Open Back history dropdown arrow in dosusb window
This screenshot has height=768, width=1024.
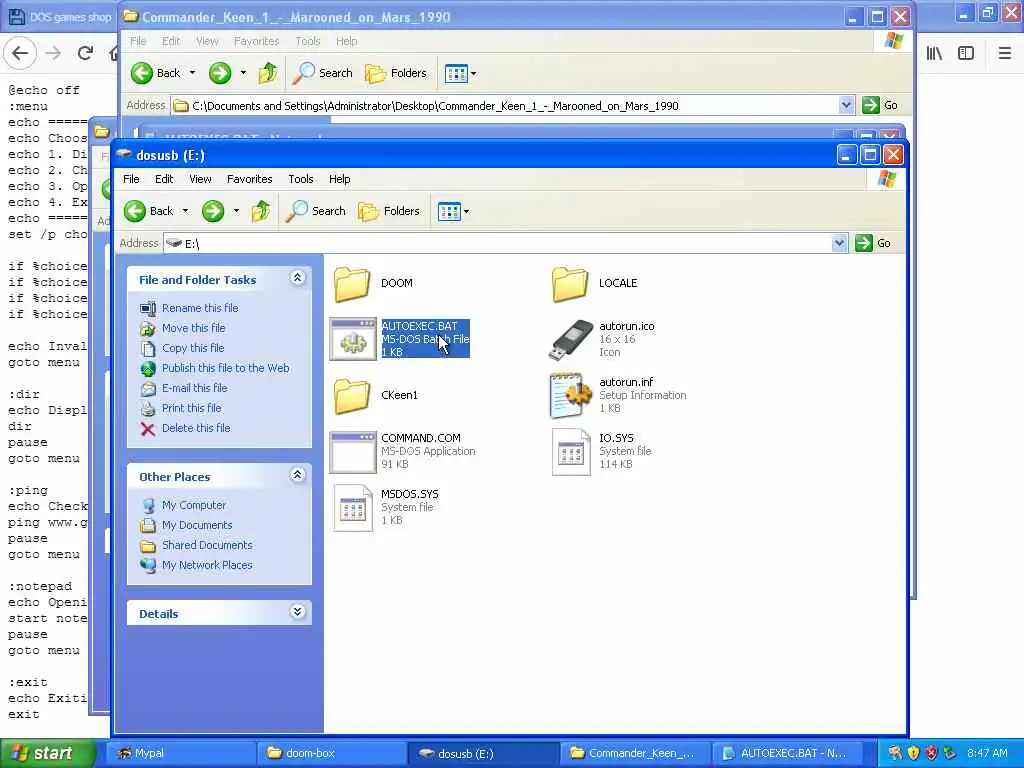tap(185, 211)
